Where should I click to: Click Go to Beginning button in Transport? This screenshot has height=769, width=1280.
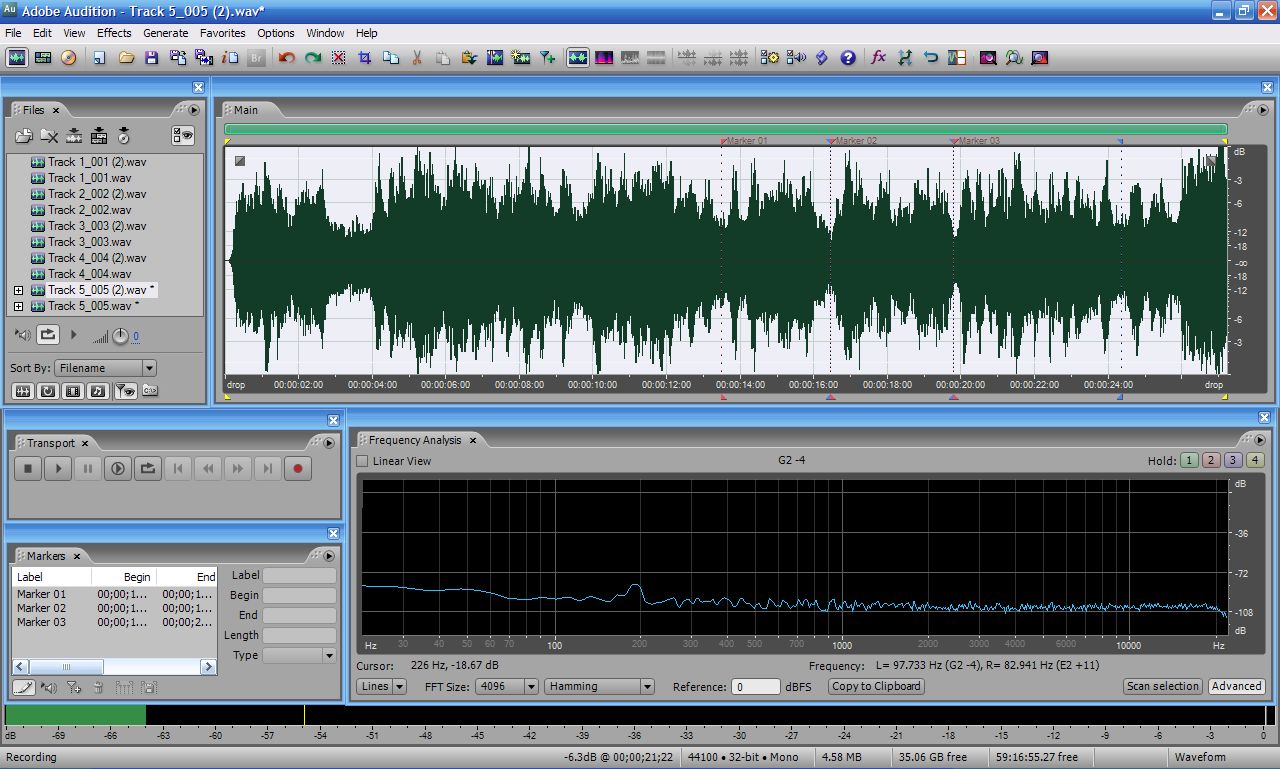[177, 468]
